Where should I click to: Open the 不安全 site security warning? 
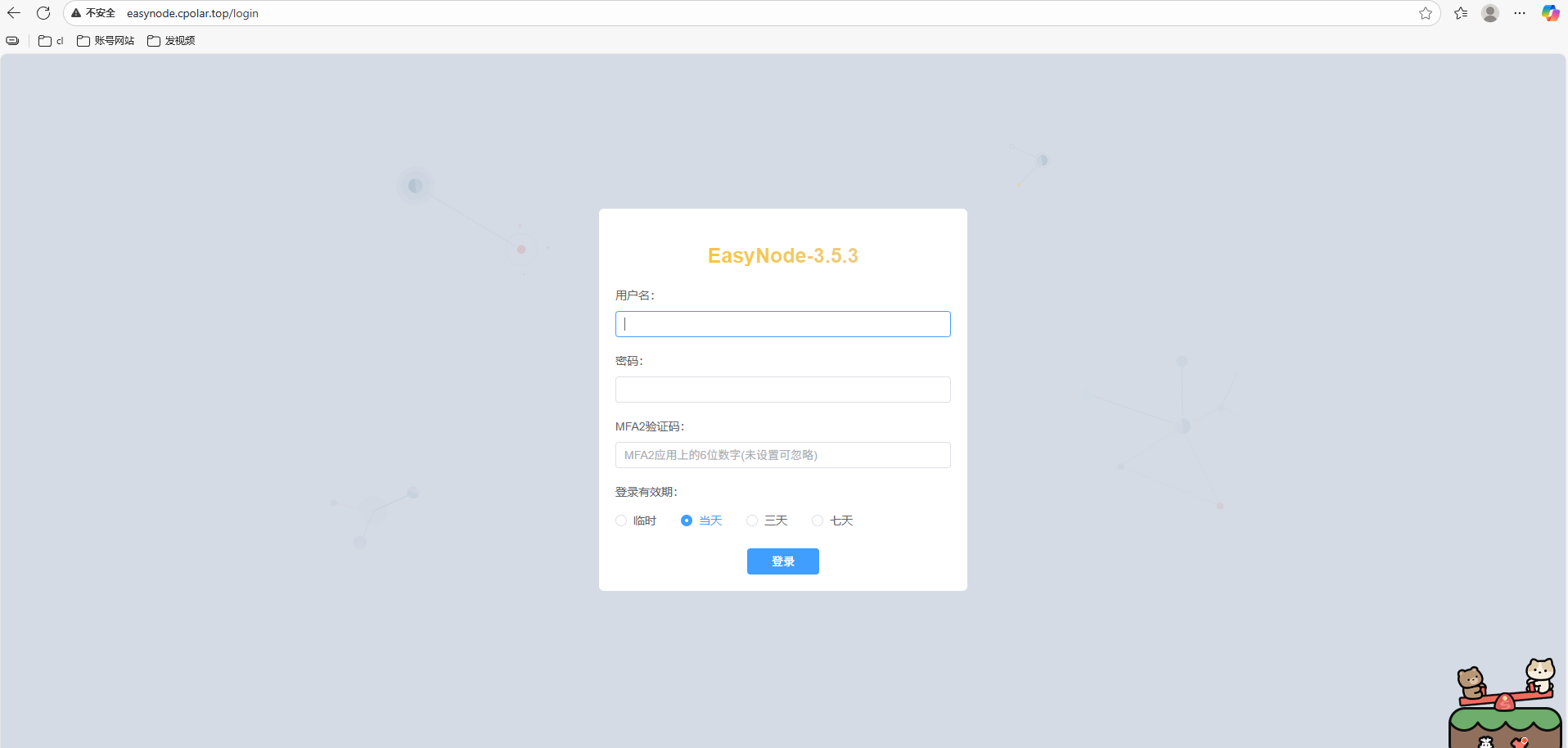(93, 13)
